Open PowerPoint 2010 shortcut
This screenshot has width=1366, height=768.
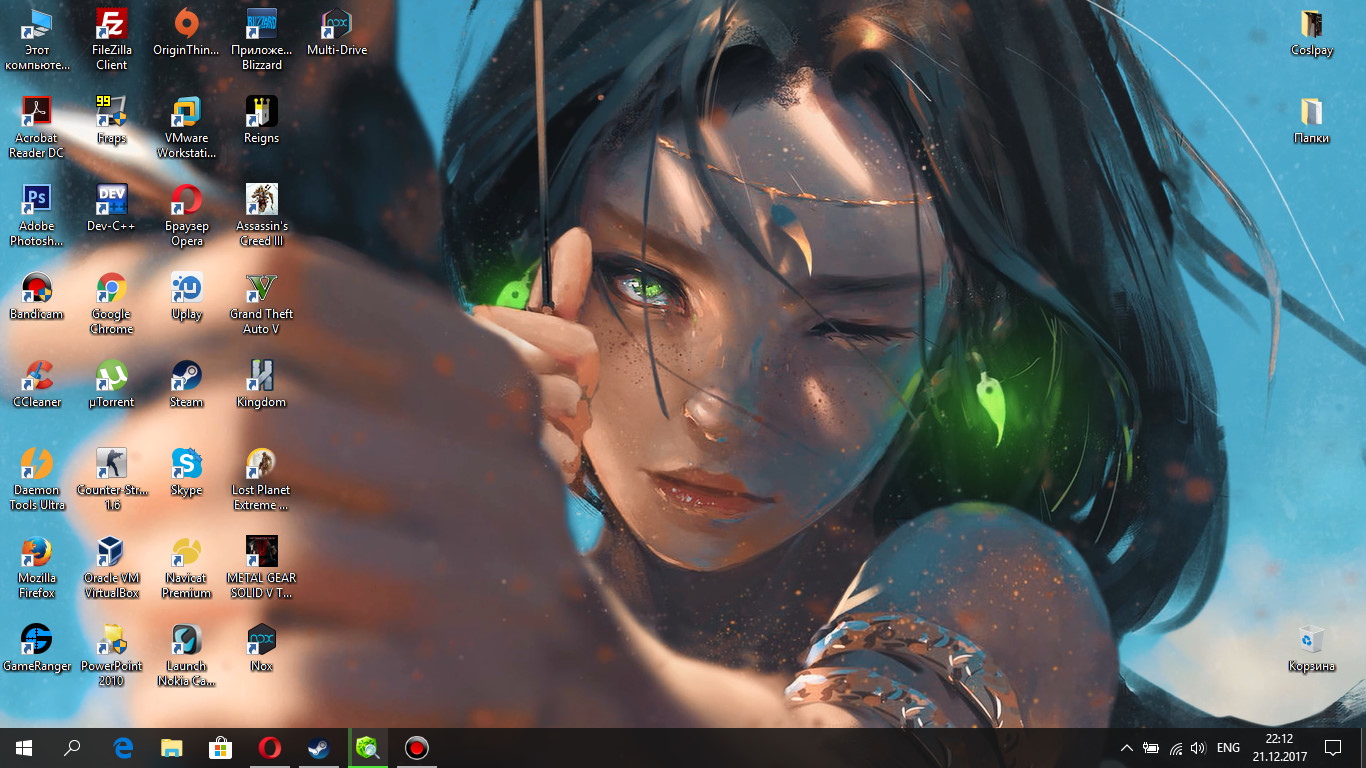coord(112,656)
